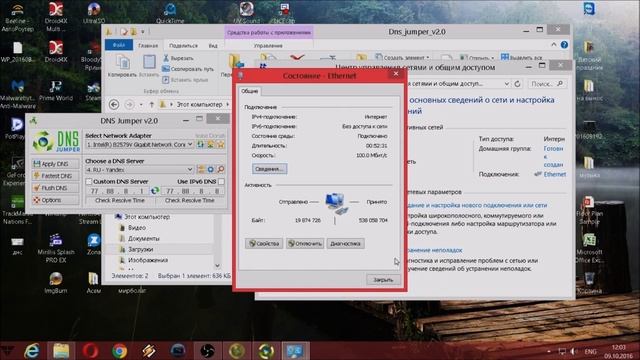The height and width of the screenshot is (360, 640).
Task: Click the Поиск search box in Network Center
Action: [x=547, y=84]
